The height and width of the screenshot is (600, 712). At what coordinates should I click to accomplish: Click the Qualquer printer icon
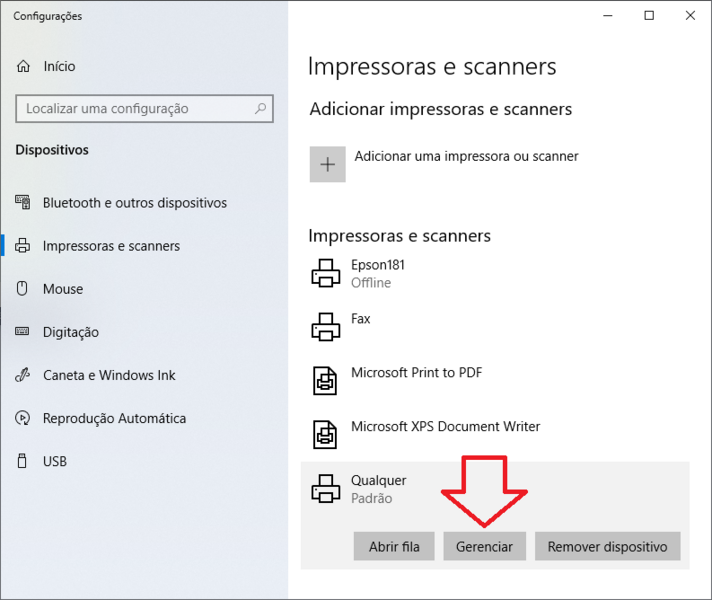(326, 489)
